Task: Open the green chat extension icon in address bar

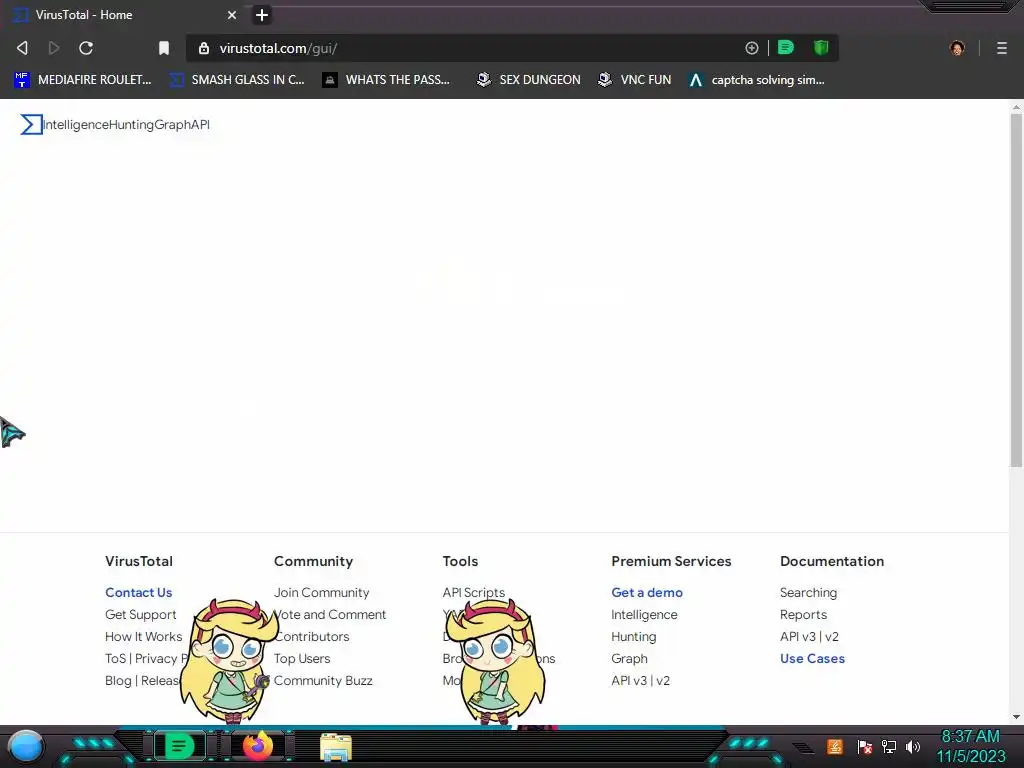Action: 786,48
